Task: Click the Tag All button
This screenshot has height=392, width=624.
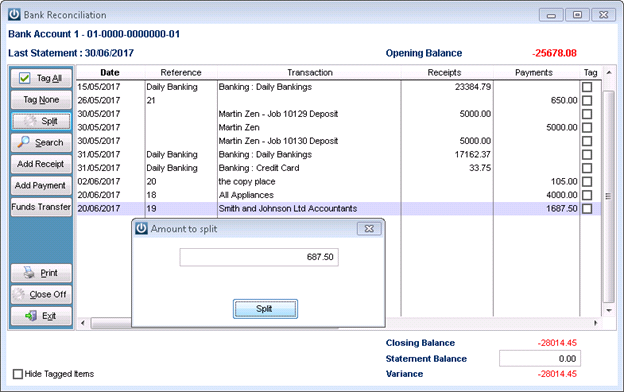Action: (x=41, y=78)
